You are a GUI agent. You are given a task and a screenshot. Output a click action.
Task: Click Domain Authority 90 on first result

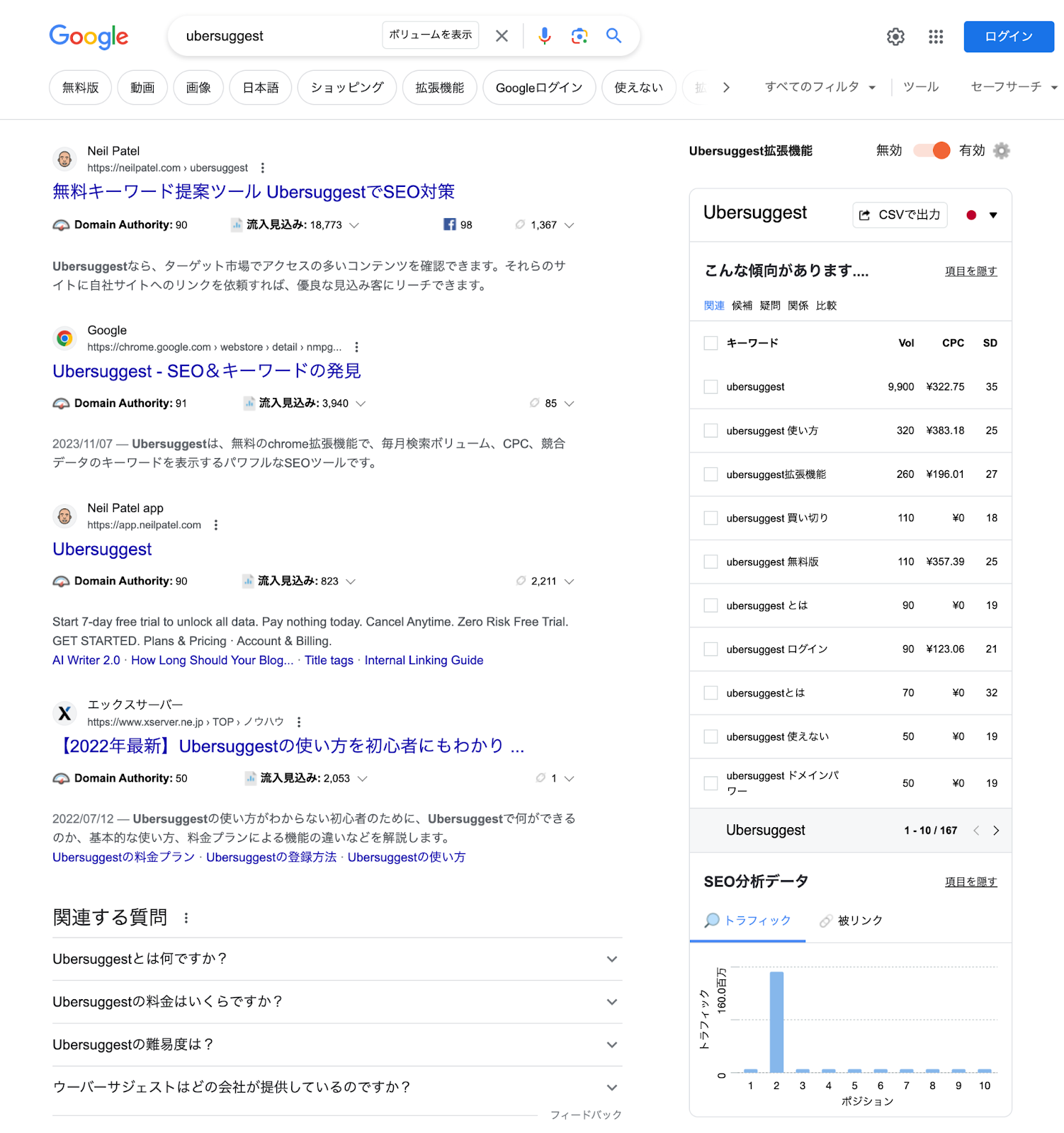120,224
